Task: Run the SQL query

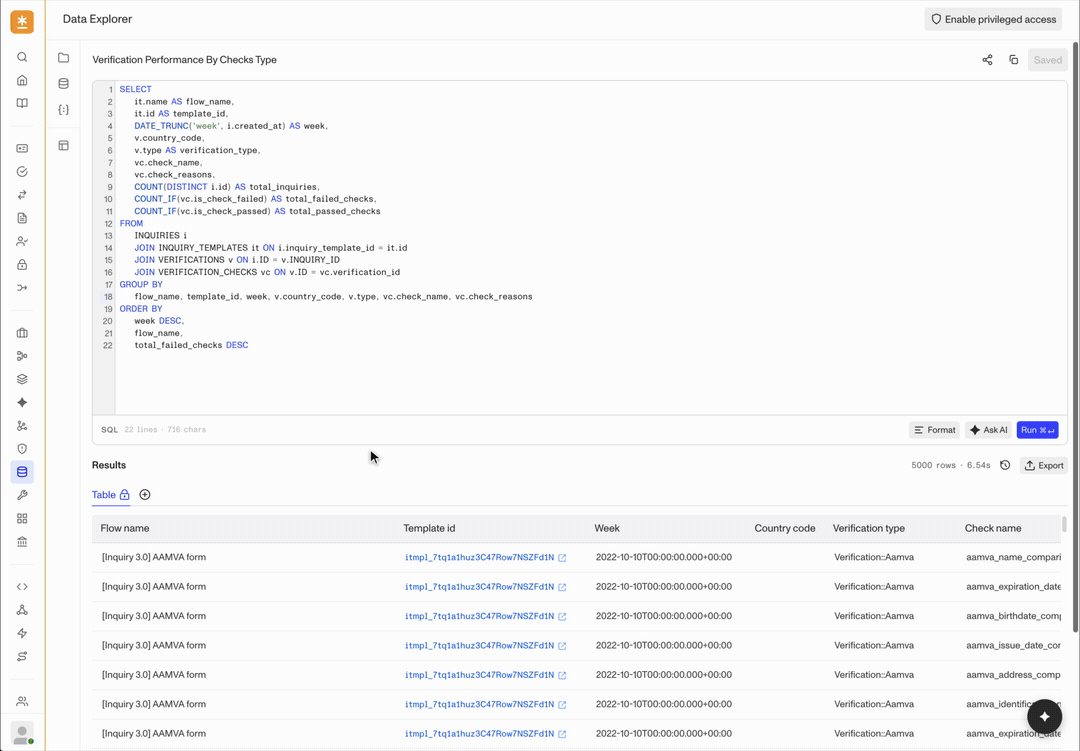Action: pos(1037,430)
